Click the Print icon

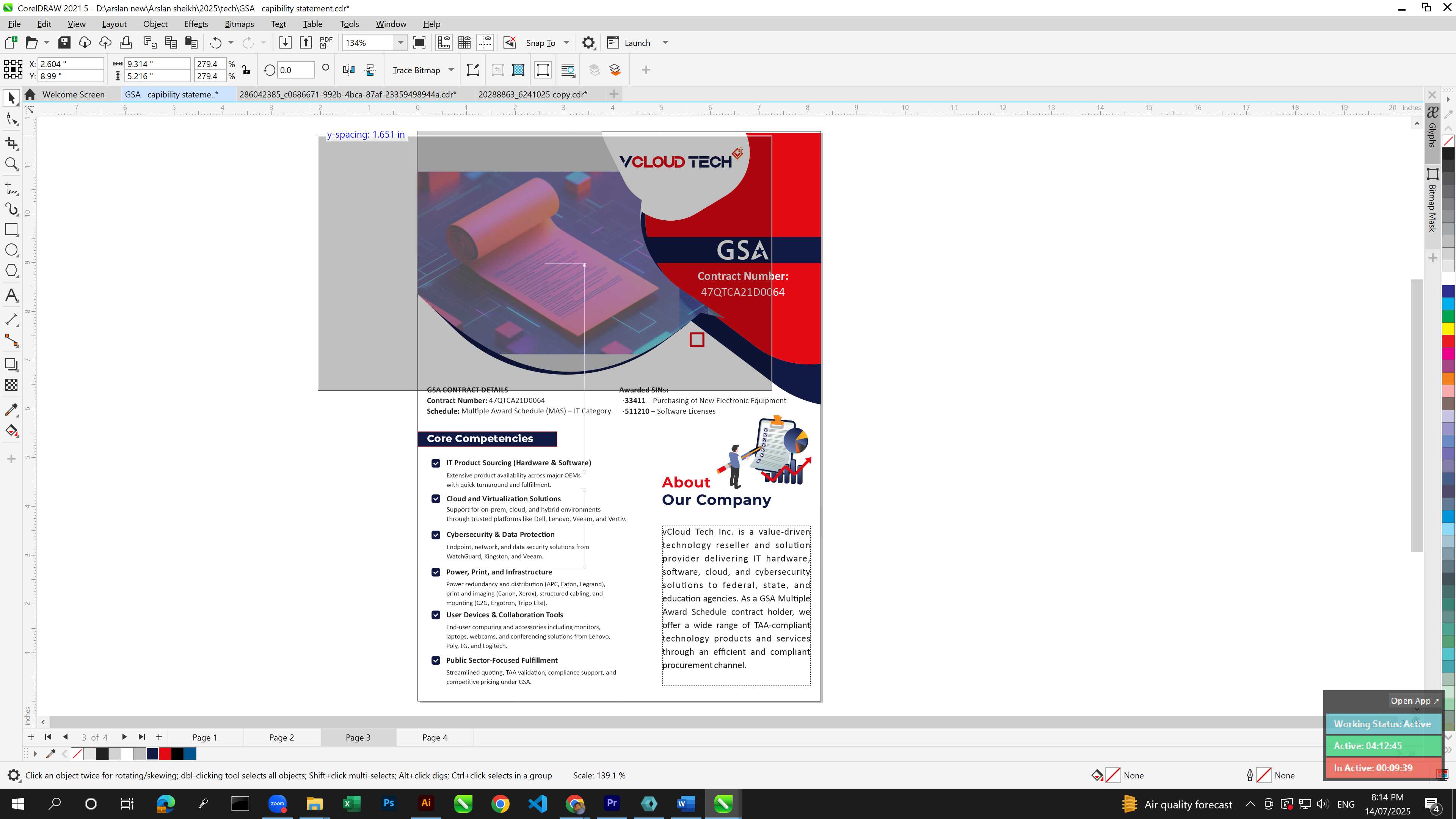[x=126, y=42]
